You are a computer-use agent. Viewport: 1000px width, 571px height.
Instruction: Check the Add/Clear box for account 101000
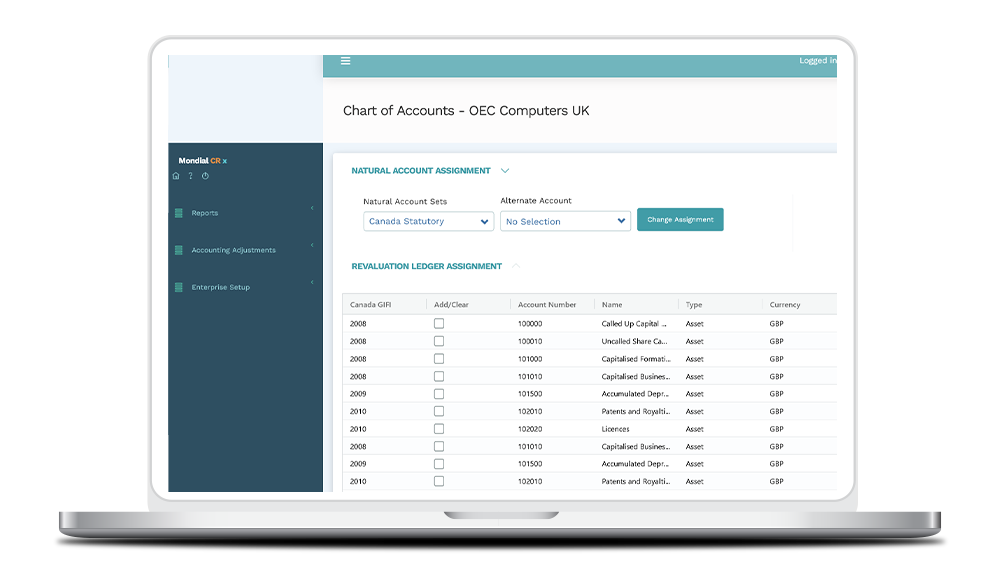tap(438, 359)
